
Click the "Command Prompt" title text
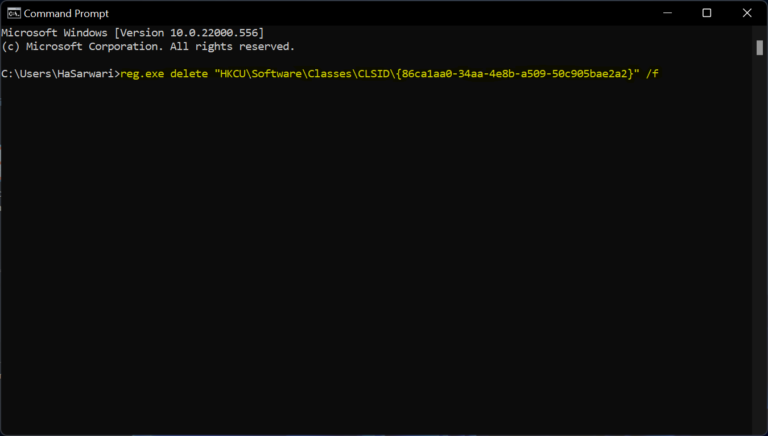click(66, 14)
